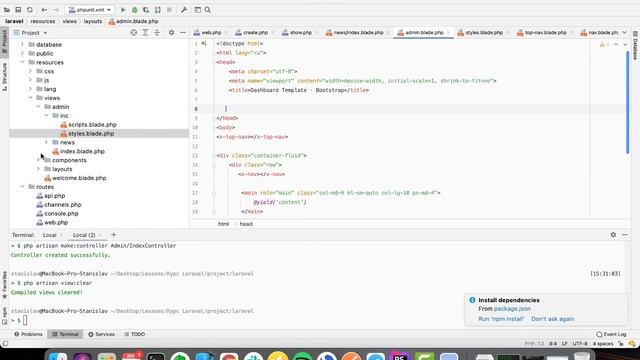
Task: Hide the terminal panel minus icon
Action: 625,235
